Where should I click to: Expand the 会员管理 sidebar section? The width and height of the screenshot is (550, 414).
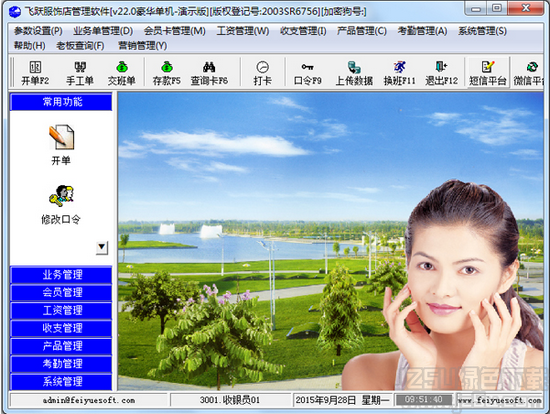pyautogui.click(x=61, y=293)
